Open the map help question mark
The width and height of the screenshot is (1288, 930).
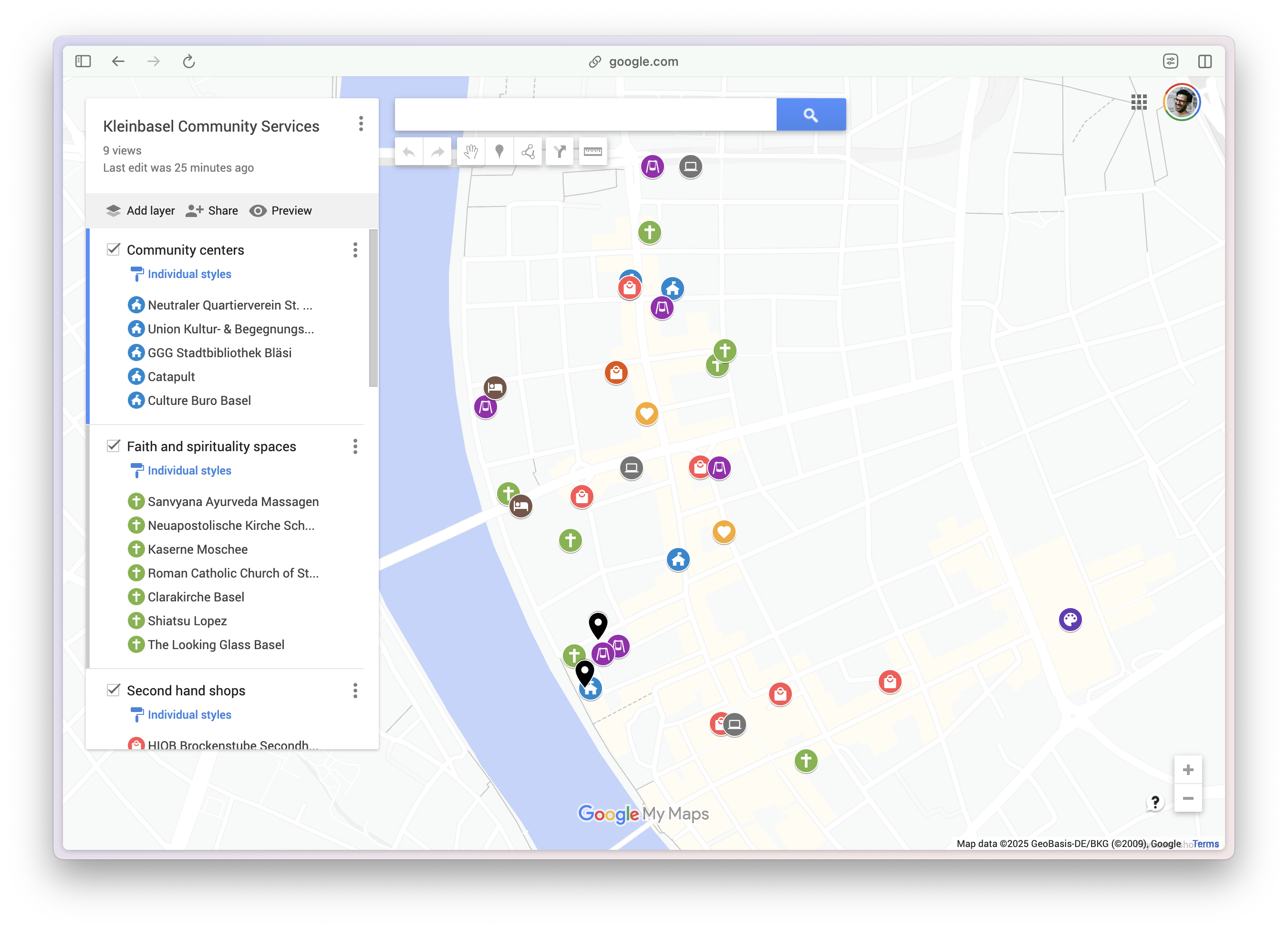click(x=1154, y=802)
